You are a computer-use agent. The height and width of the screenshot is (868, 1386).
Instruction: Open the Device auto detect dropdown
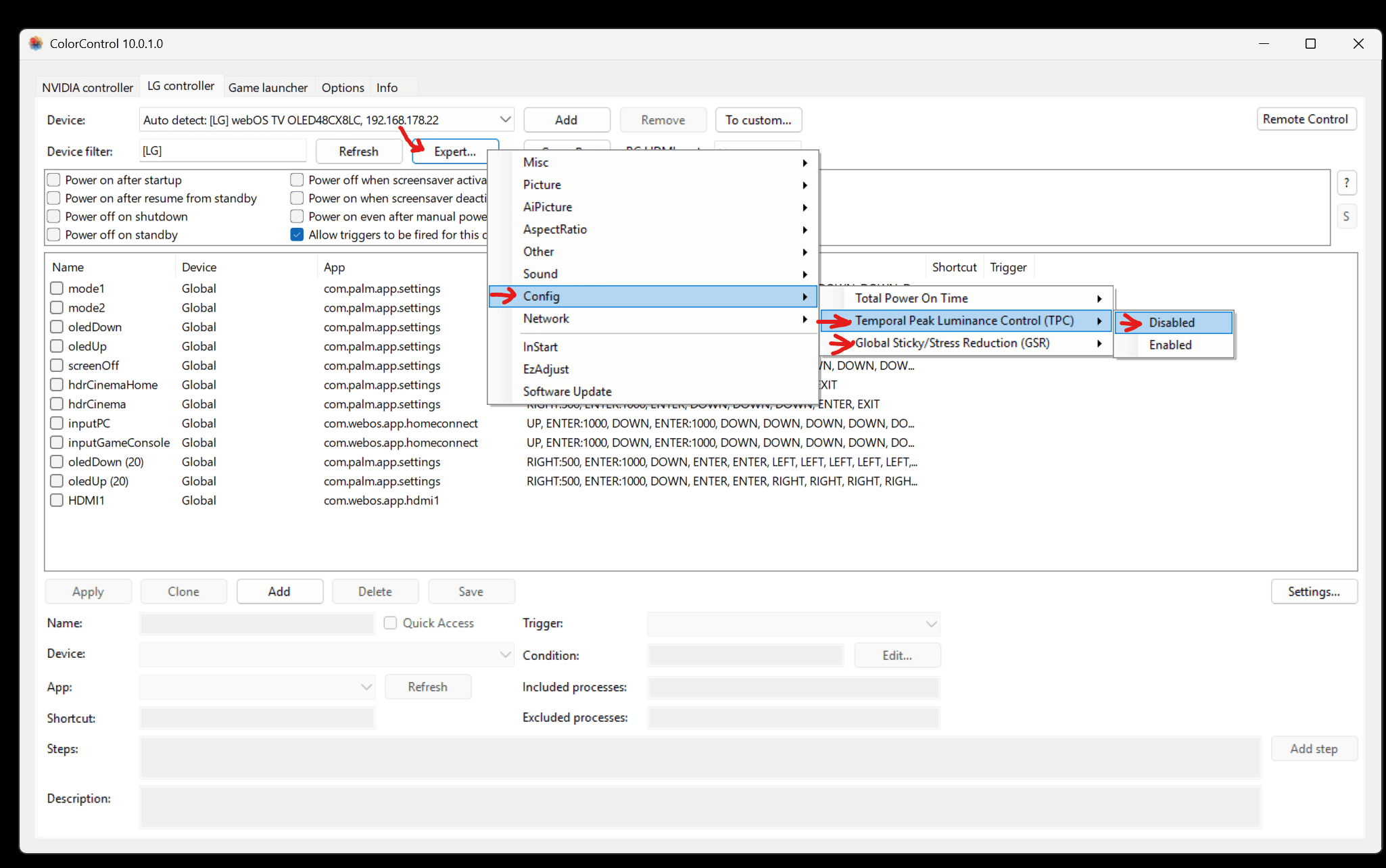[327, 120]
